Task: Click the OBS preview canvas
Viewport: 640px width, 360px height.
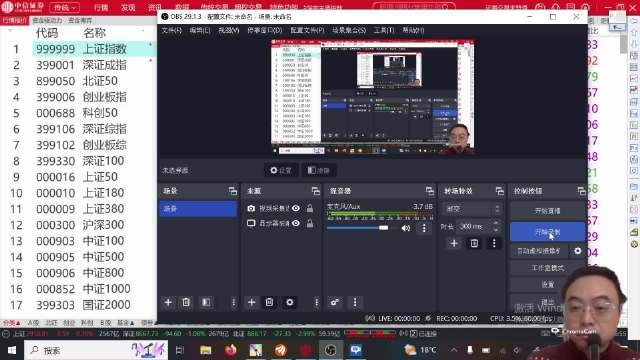Action: 372,97
